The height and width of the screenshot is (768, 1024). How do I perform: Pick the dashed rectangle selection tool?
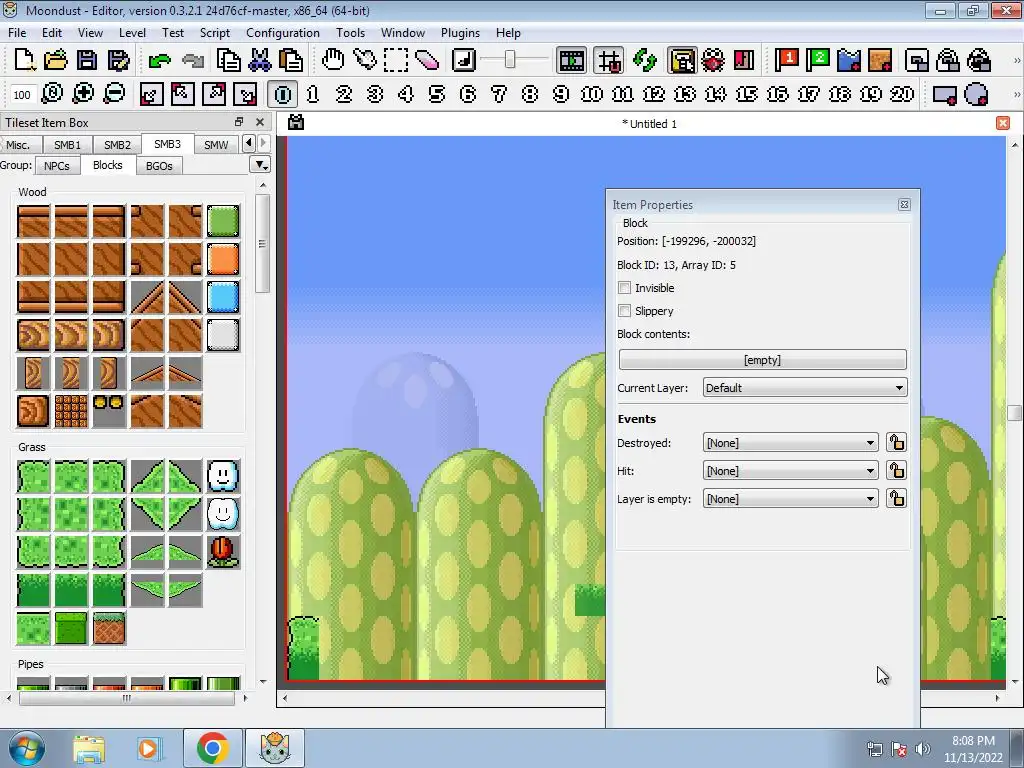(396, 60)
